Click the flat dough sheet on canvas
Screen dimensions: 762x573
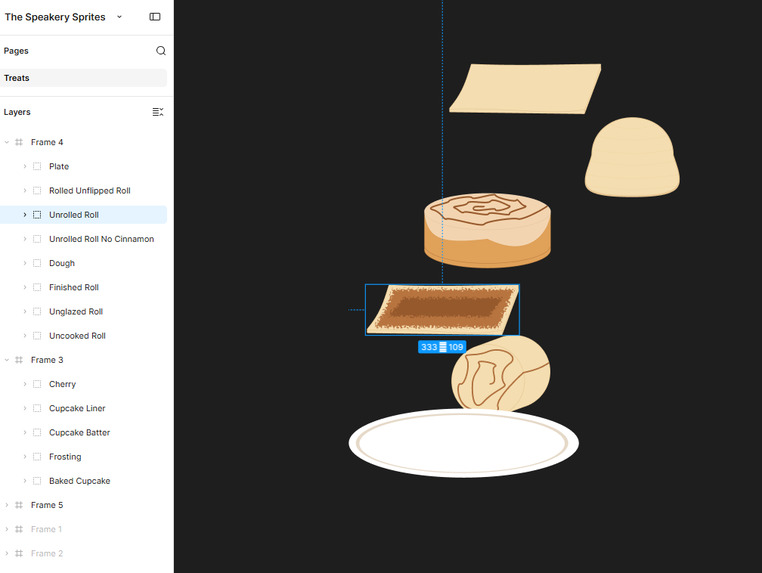(525, 89)
